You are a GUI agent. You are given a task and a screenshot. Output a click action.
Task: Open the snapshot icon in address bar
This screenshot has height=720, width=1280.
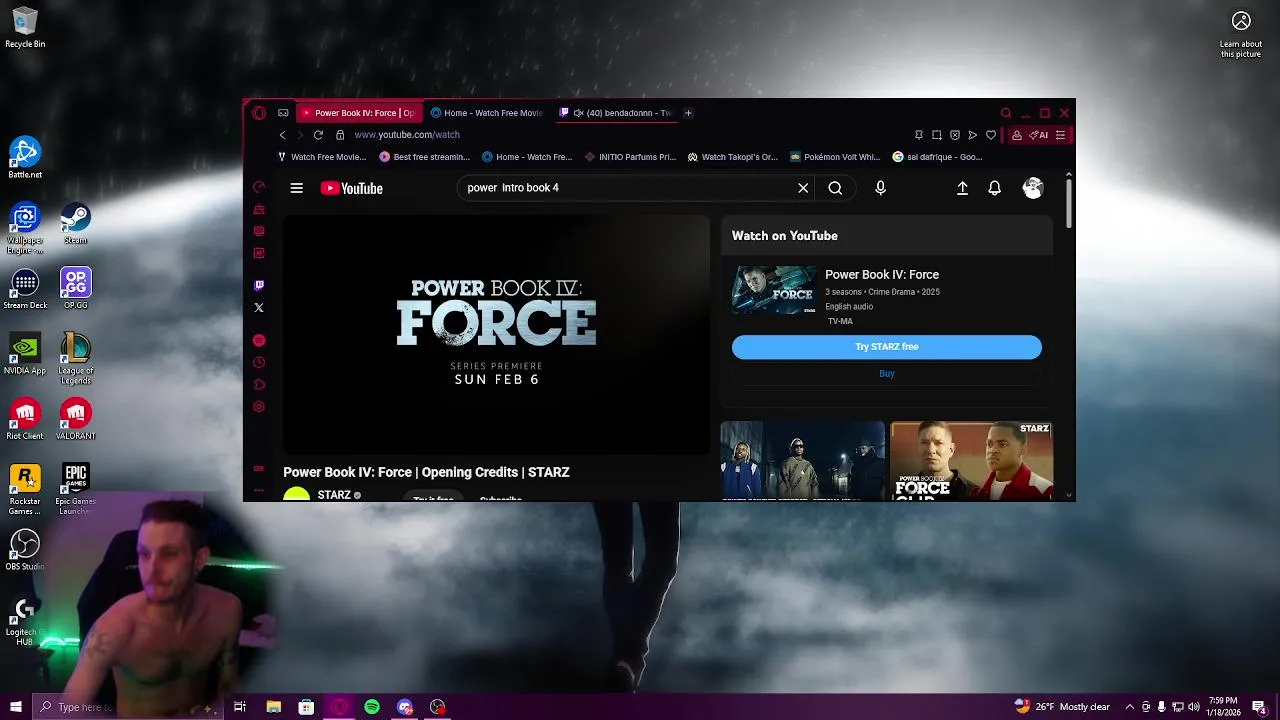(x=937, y=135)
